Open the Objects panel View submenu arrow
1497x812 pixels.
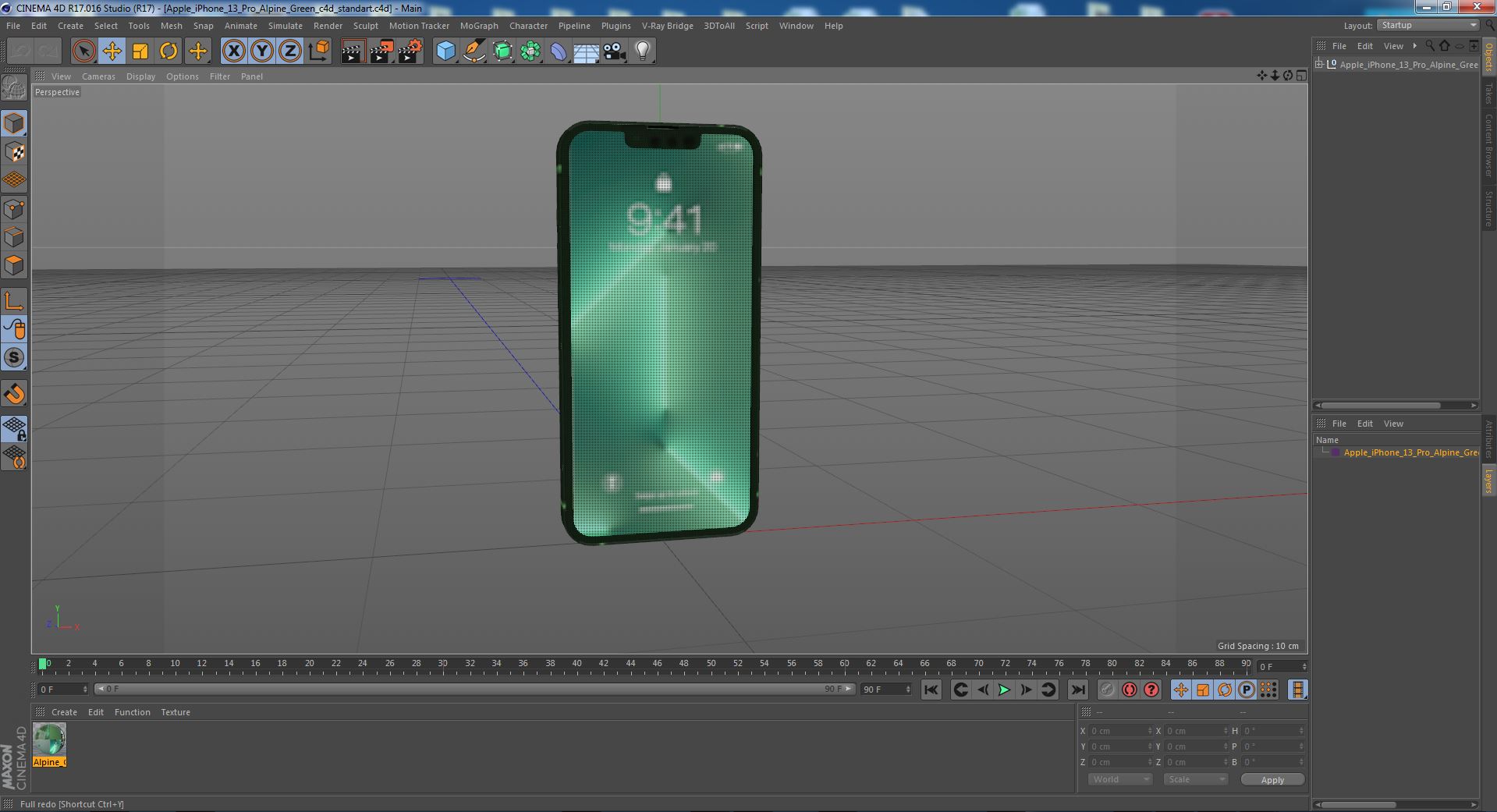(1414, 46)
